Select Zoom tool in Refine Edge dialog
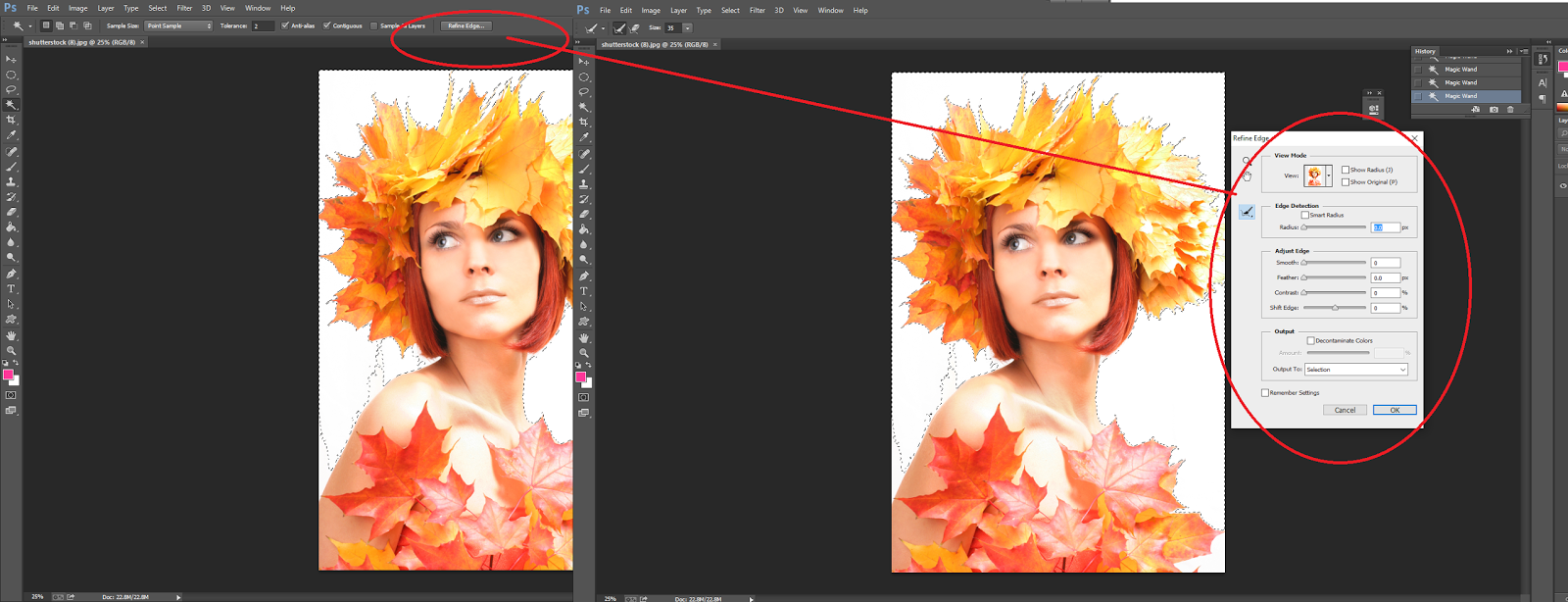 pyautogui.click(x=1247, y=161)
